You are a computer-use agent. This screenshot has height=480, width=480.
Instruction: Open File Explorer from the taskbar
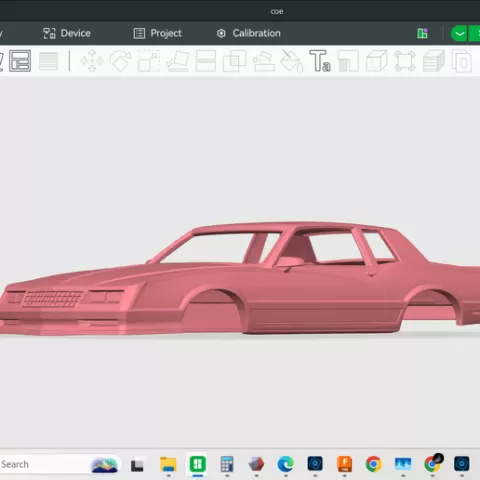168,464
